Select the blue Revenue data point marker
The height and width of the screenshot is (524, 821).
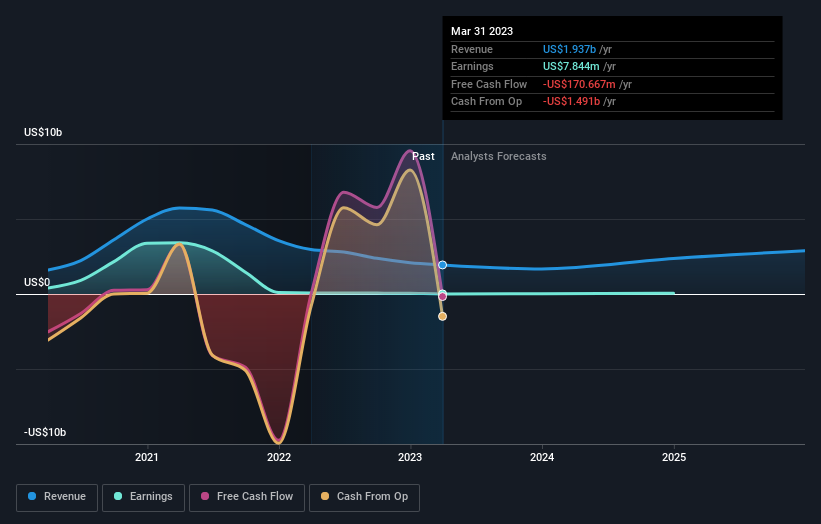(x=442, y=265)
